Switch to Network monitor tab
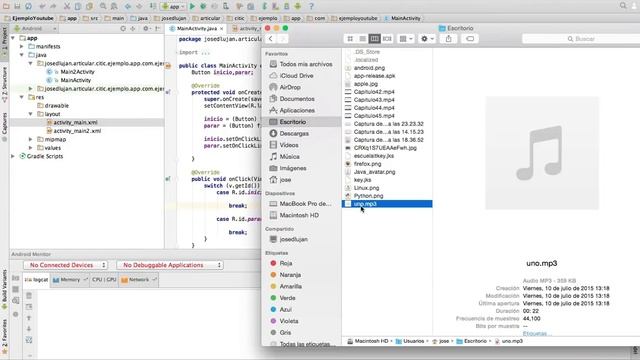This screenshot has width=640, height=360. click(139, 280)
